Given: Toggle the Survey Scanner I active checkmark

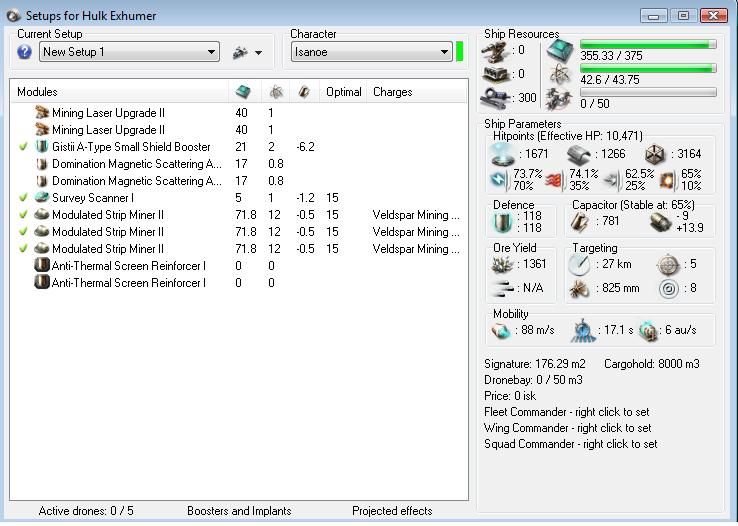Looking at the screenshot, I should point(23,198).
